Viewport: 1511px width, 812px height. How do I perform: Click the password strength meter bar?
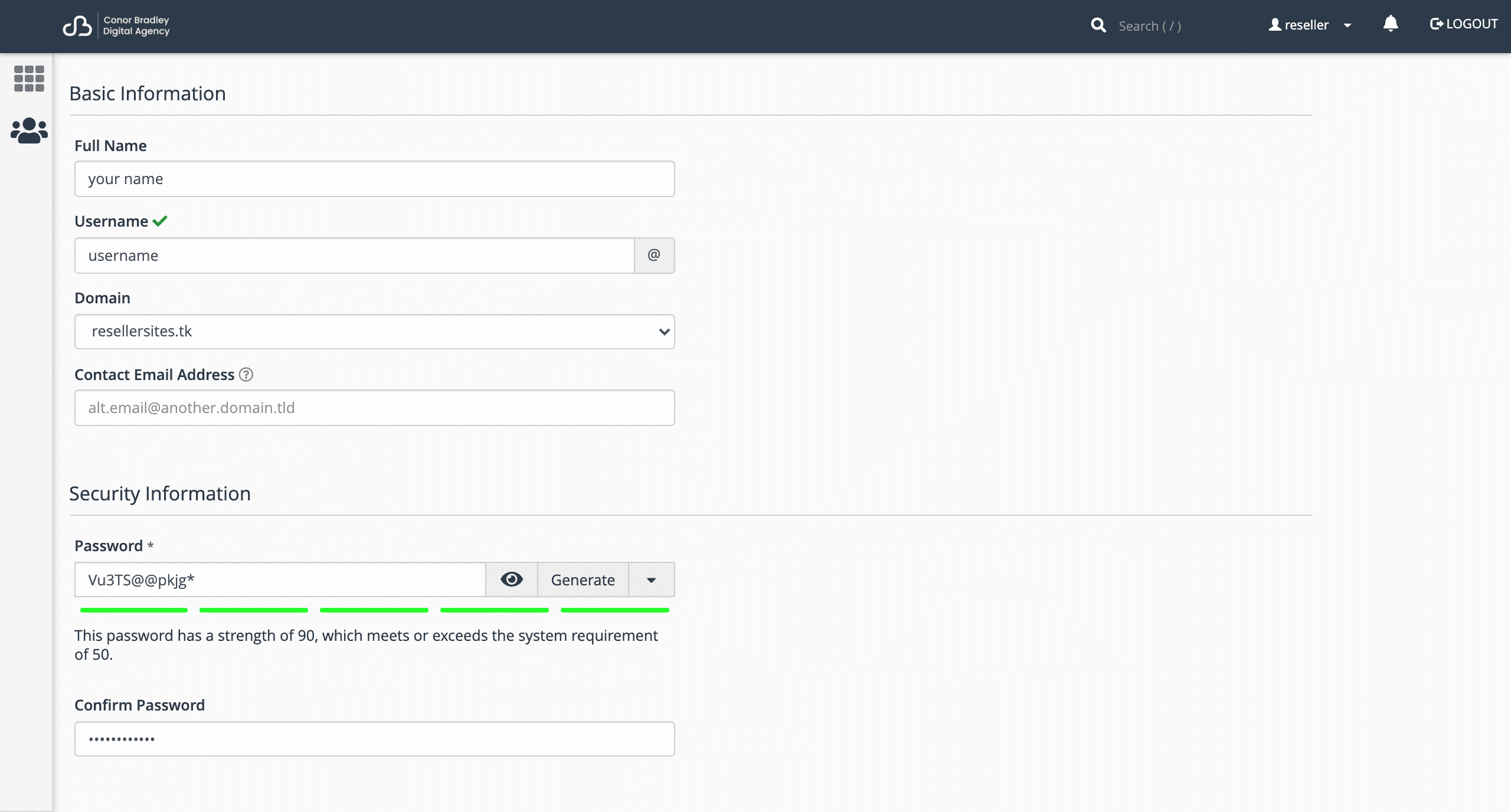click(374, 610)
